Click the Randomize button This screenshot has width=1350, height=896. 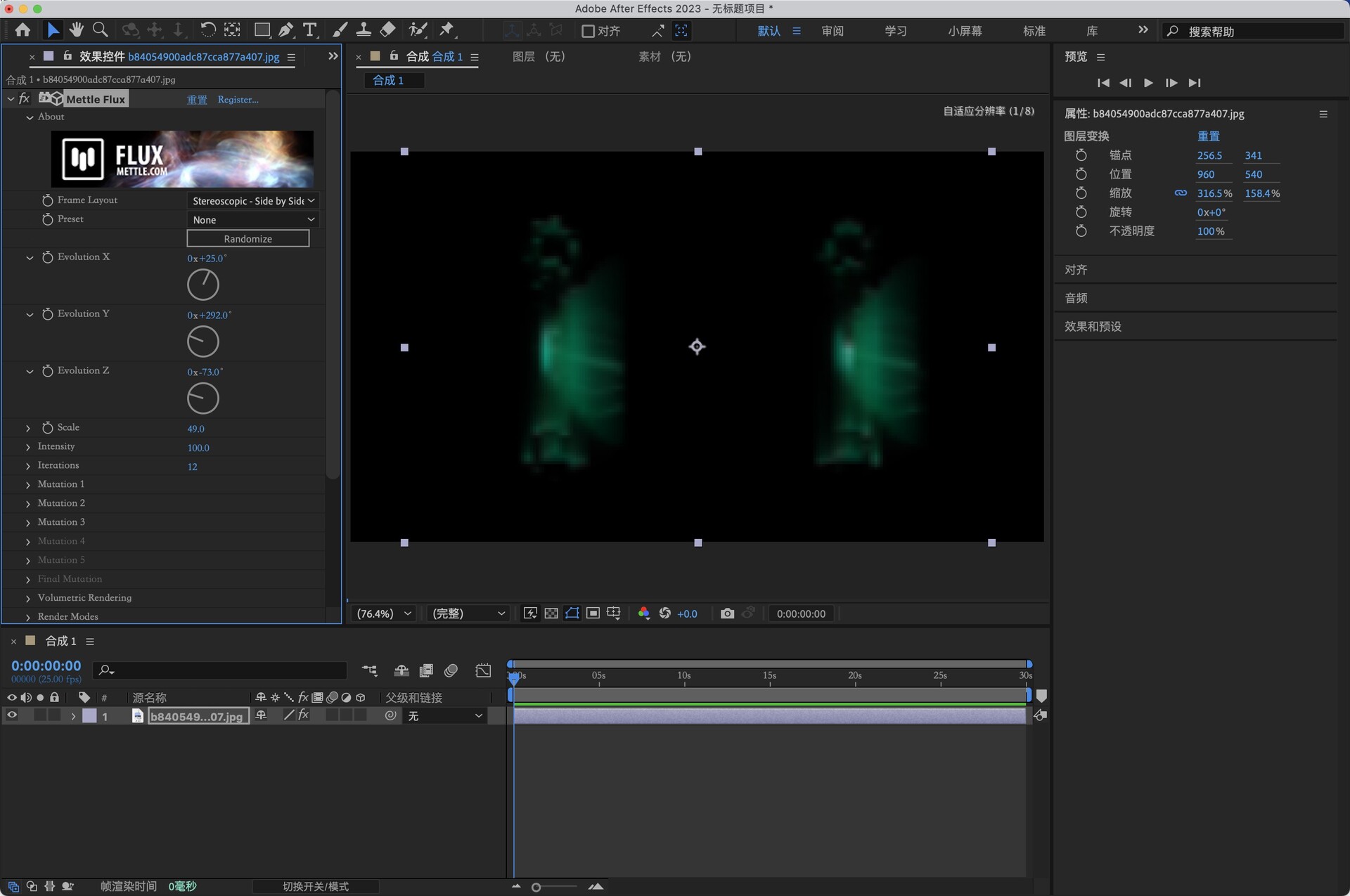(247, 239)
